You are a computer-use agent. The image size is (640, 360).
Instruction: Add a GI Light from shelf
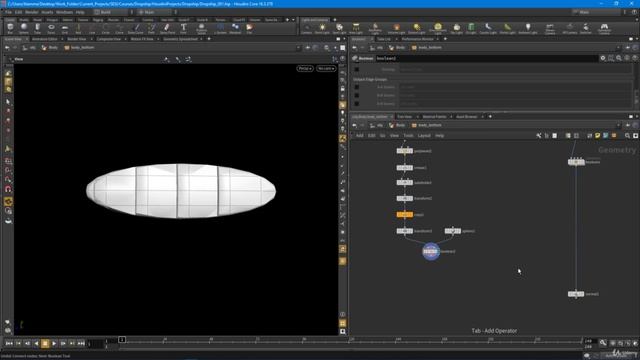pos(471,29)
